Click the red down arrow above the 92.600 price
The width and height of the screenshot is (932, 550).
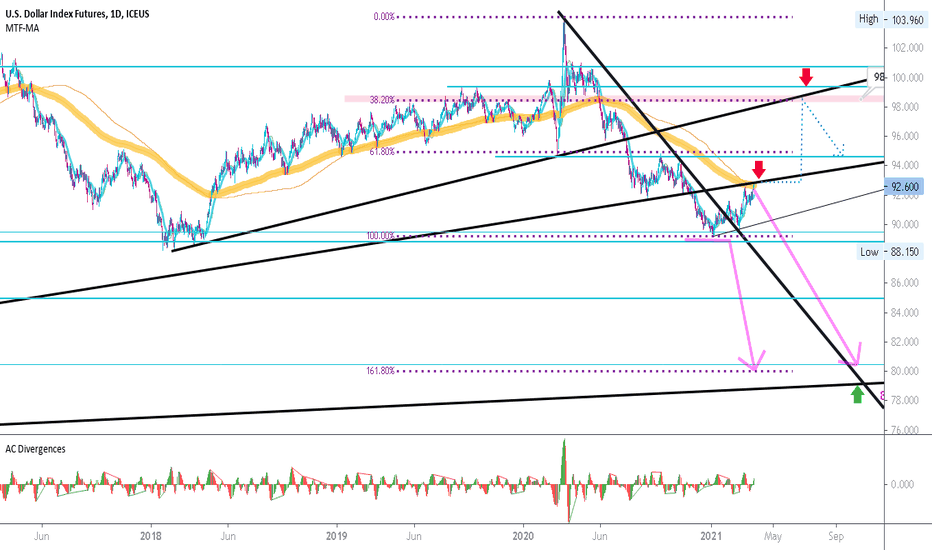coord(759,169)
